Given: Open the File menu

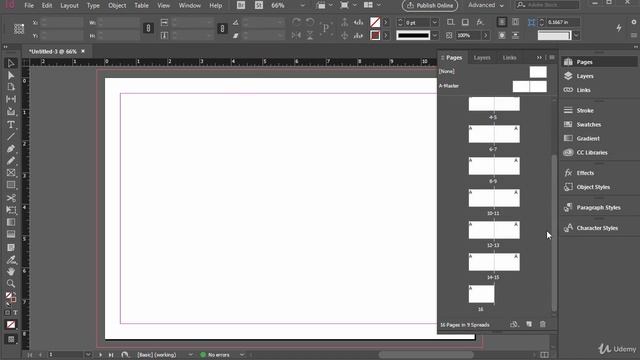Looking at the screenshot, I should (x=29, y=6).
